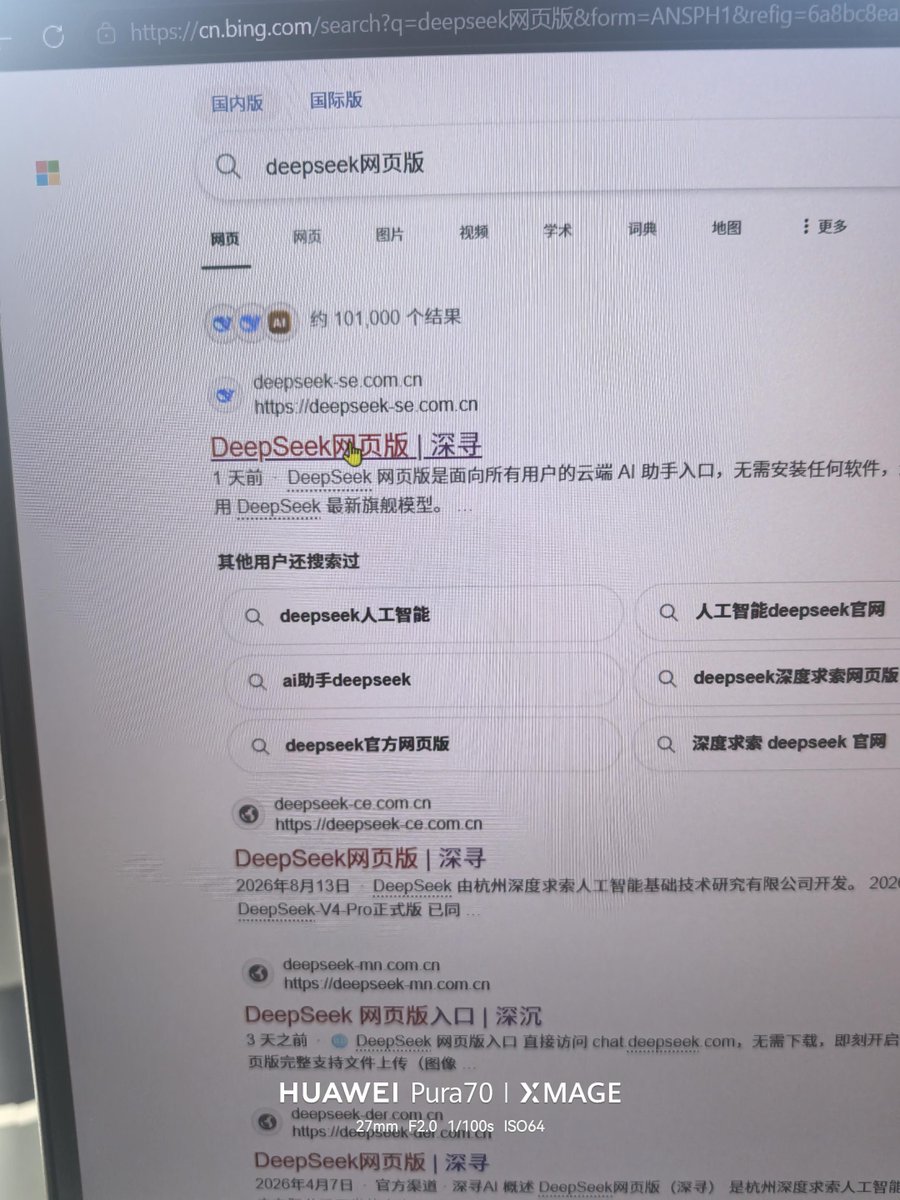Expand the 更多 three-dot menu
The width and height of the screenshot is (900, 1200).
[x=825, y=226]
